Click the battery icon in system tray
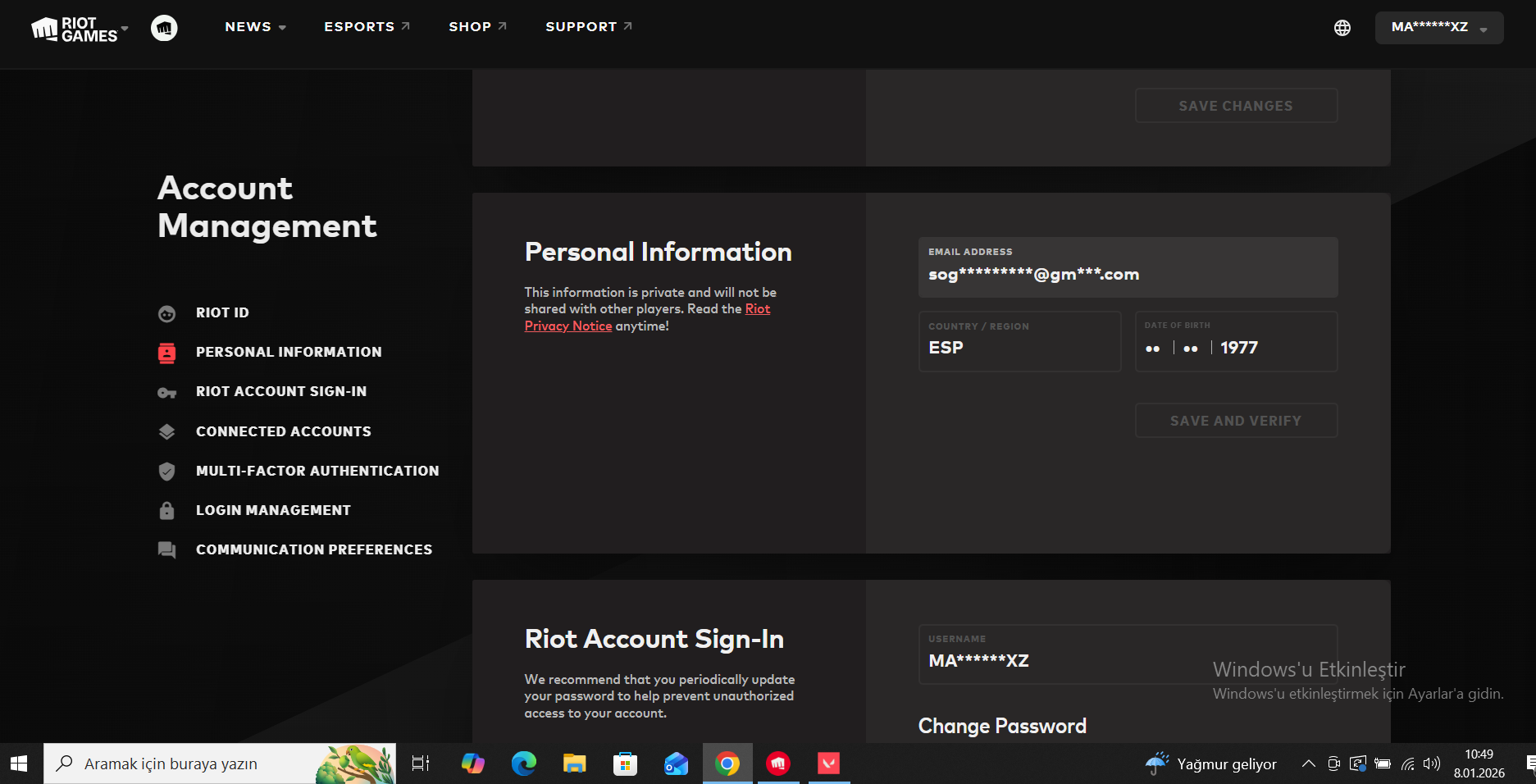 click(x=1383, y=764)
